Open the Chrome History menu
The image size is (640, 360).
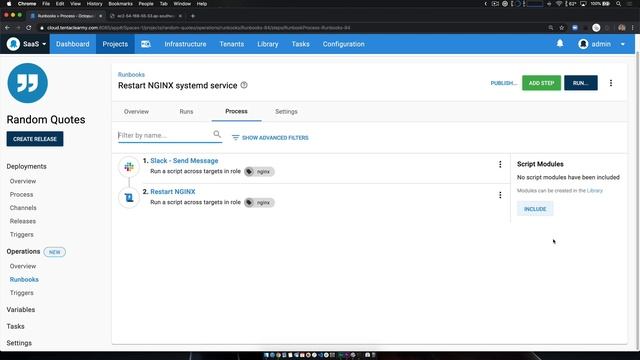94,4
